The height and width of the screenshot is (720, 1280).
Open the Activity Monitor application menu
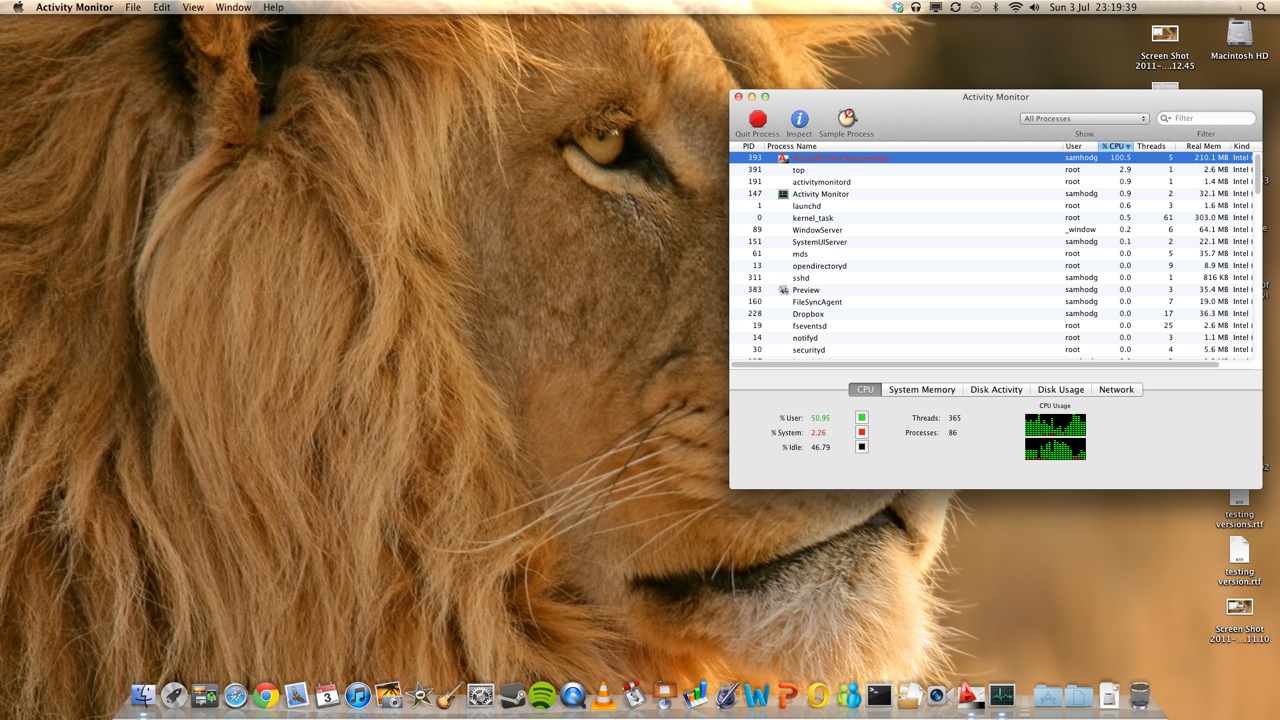(x=74, y=7)
